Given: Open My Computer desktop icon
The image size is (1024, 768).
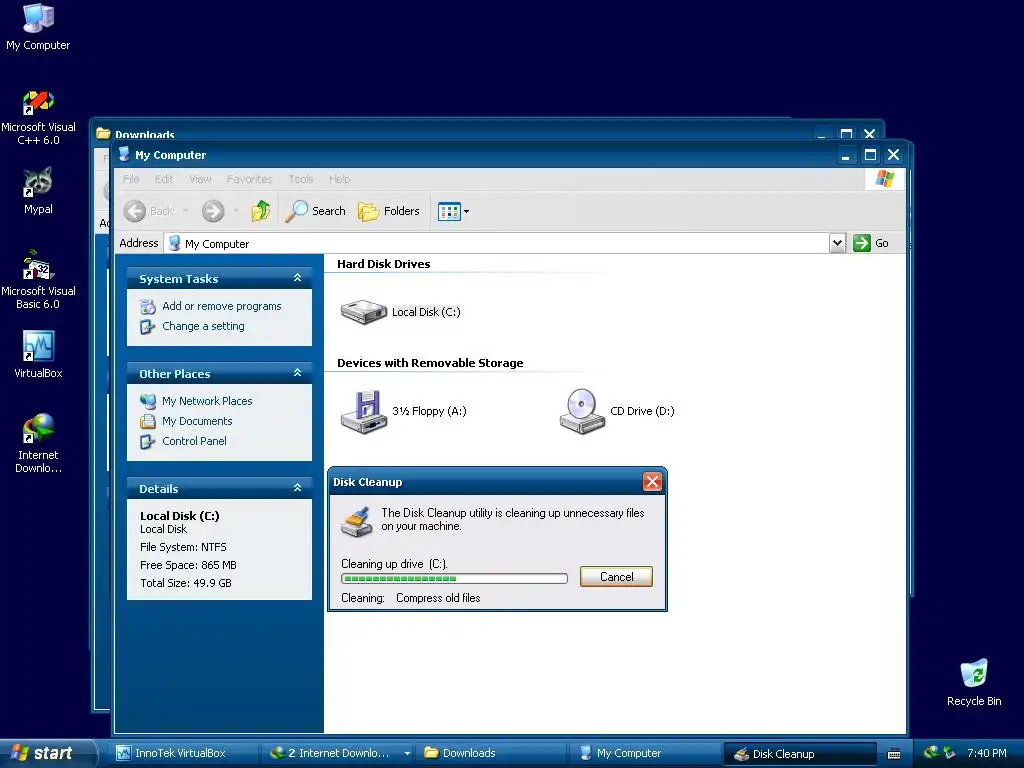Looking at the screenshot, I should point(38,27).
